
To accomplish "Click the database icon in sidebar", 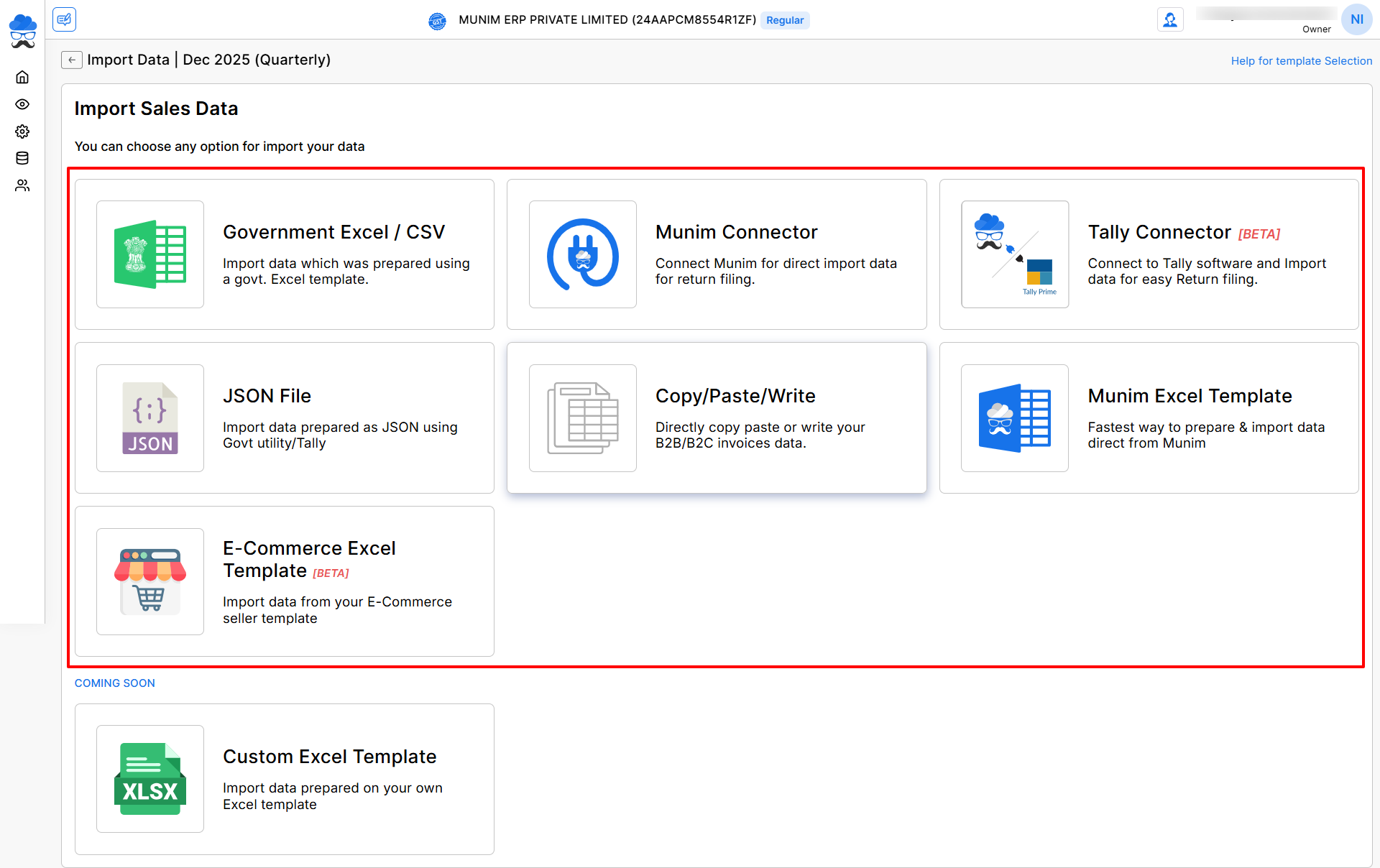I will pos(22,158).
